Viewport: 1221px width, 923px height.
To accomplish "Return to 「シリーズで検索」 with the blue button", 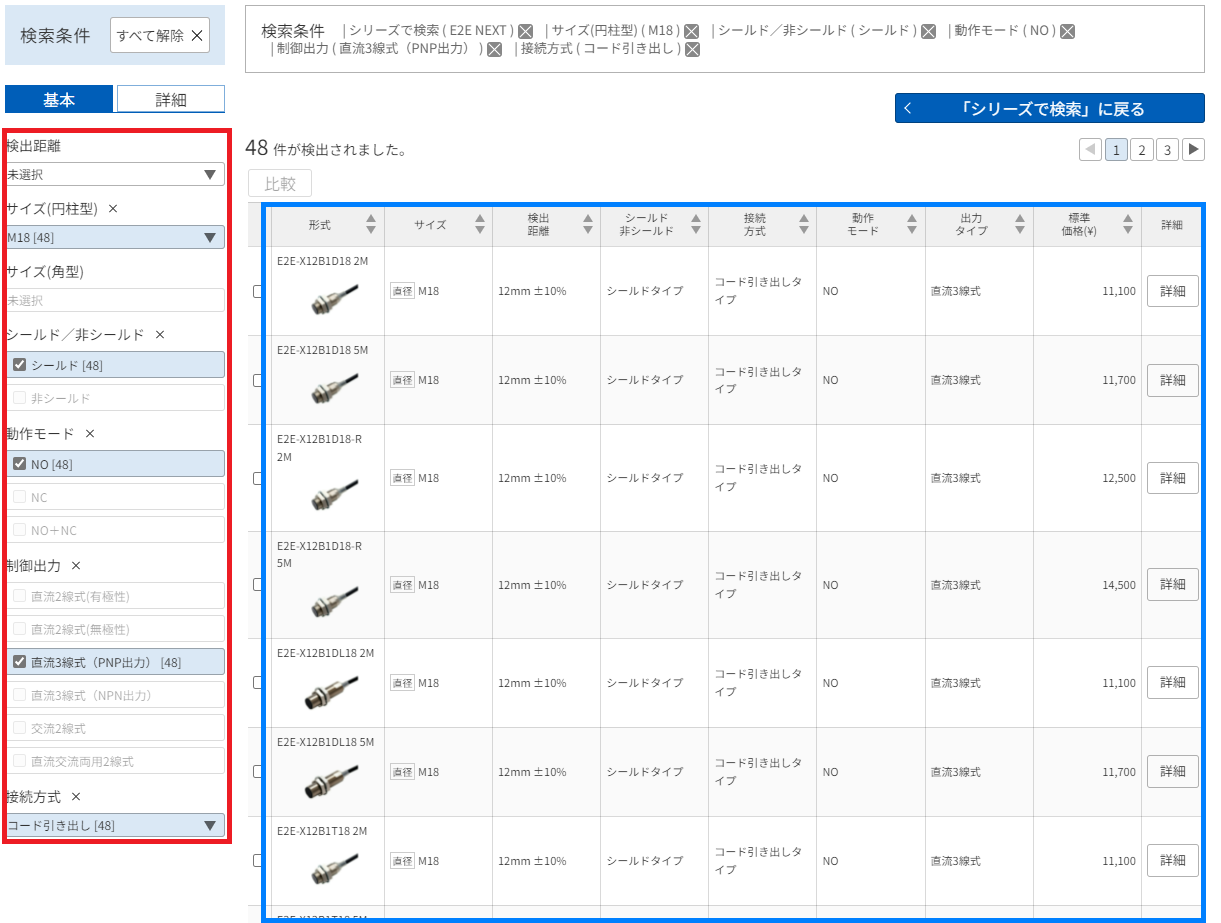I will click(x=1050, y=108).
